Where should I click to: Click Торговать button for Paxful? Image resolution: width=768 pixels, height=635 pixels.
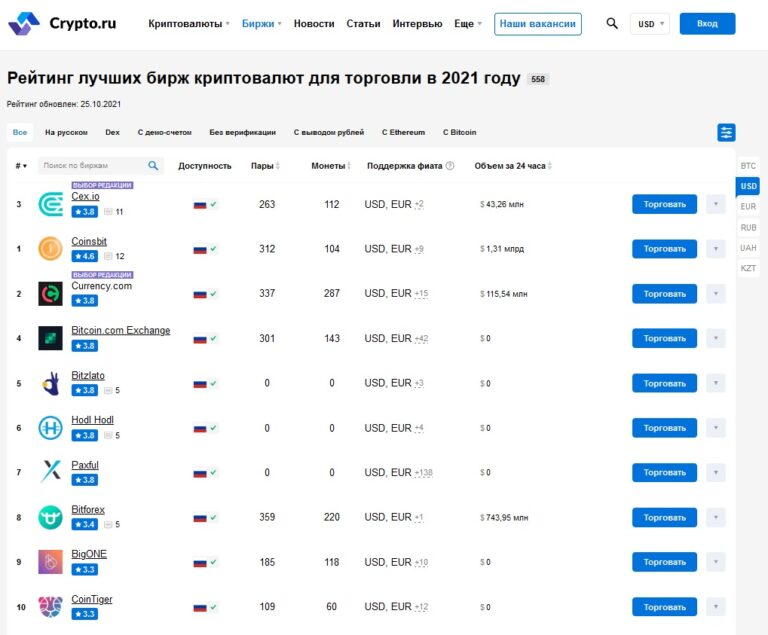tap(664, 472)
